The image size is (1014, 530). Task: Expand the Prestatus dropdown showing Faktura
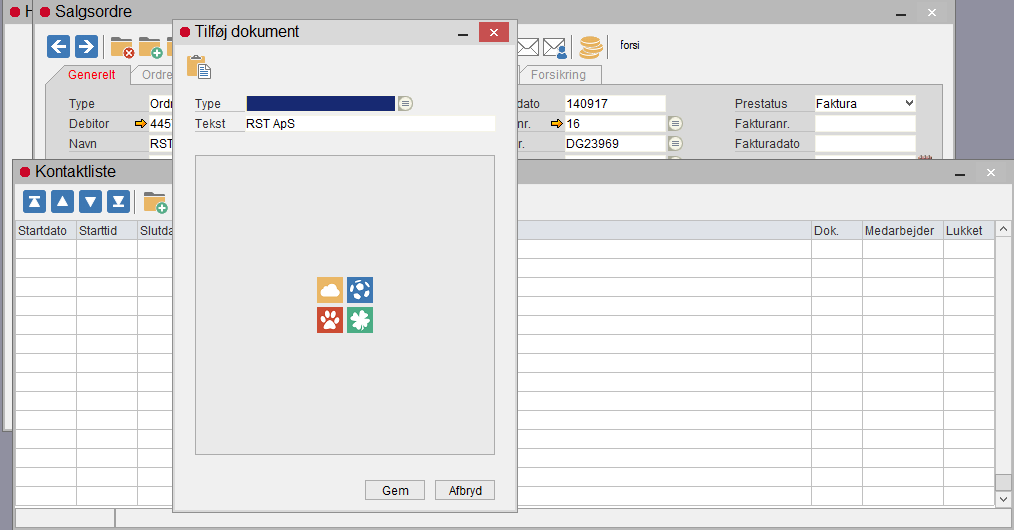pos(908,103)
